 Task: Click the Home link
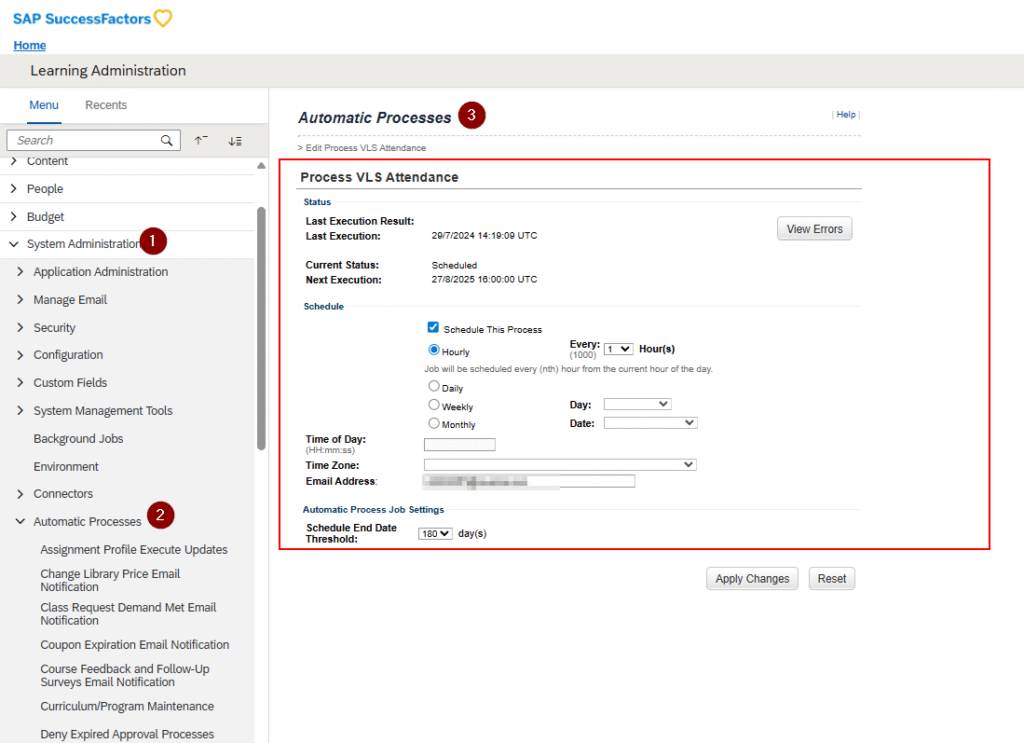tap(30, 45)
